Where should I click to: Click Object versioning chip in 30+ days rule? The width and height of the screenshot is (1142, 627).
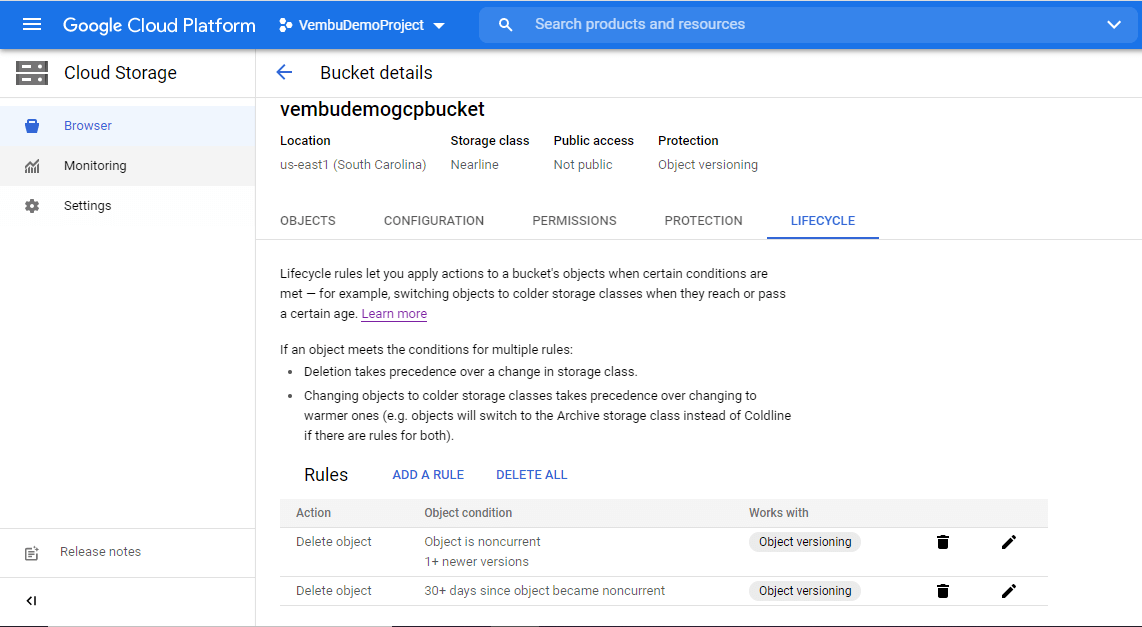[x=805, y=591]
